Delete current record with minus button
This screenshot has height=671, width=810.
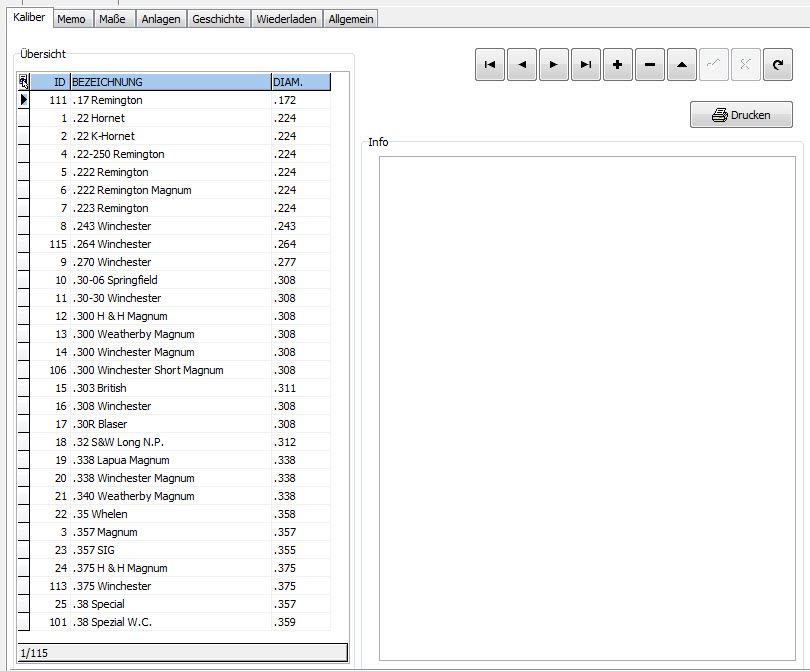pyautogui.click(x=650, y=65)
